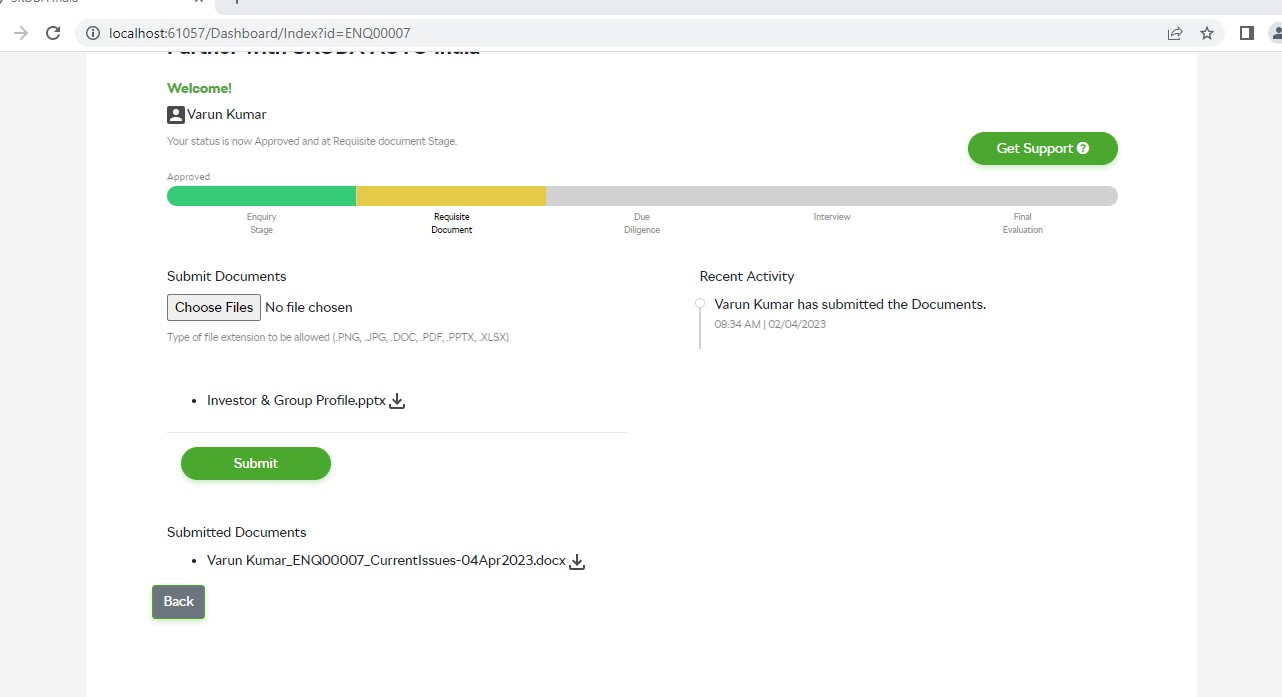Click the recent activity timeline marker dot
Viewport: 1282px width, 697px height.
coord(700,303)
